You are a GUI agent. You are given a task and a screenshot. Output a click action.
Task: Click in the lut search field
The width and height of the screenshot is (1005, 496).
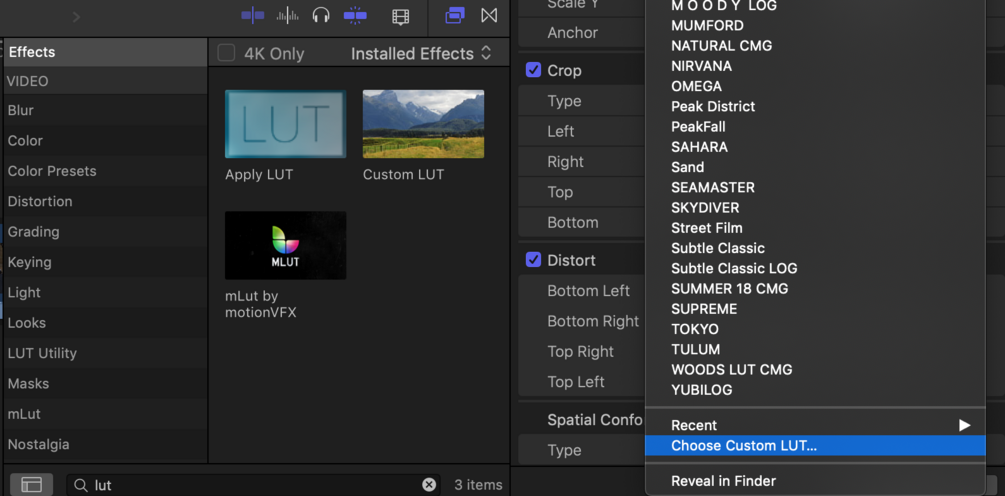pyautogui.click(x=256, y=485)
